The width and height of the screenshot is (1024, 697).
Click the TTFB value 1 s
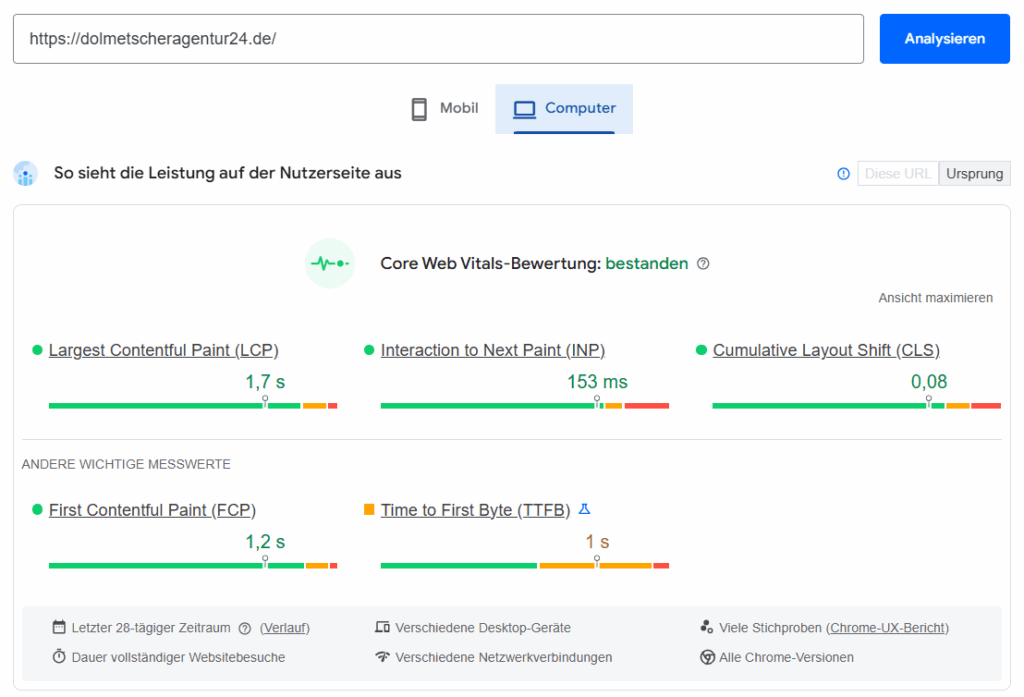[597, 542]
